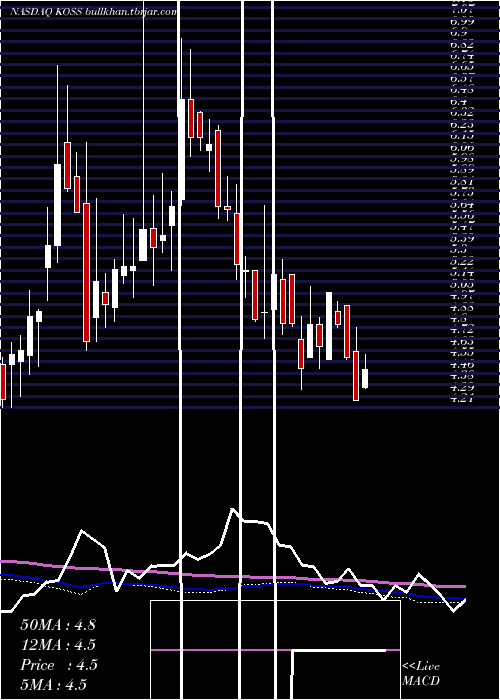Screen dimensions: 500x700
Task: Click the 4.29 price axis label
Action: (x=462, y=388)
